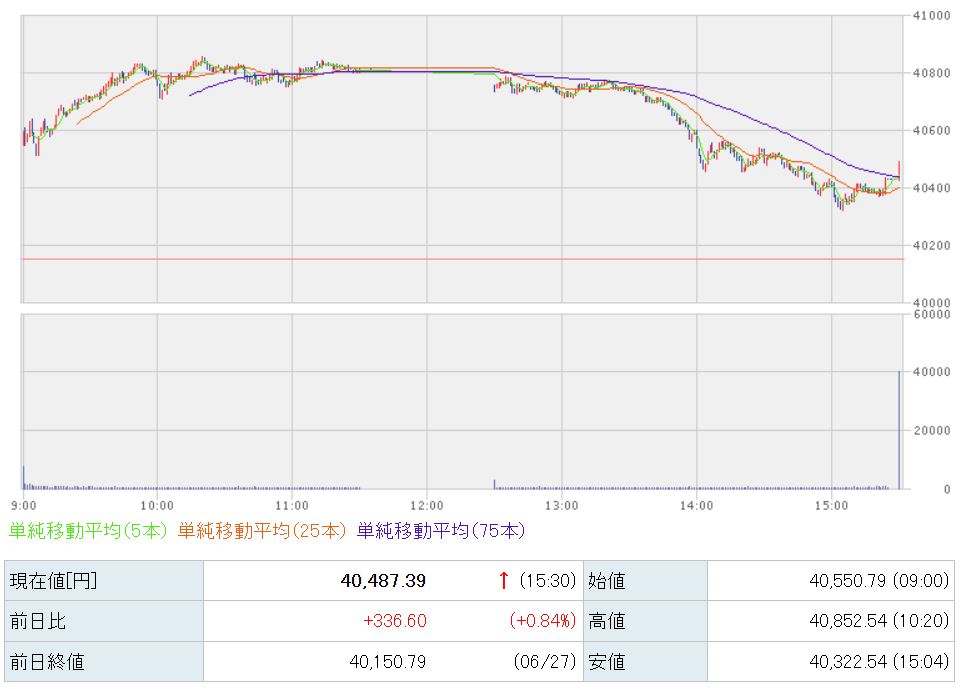Viewport: 960px width, 689px height.
Task: Click the final candlestick spike near 15:30
Action: click(899, 170)
